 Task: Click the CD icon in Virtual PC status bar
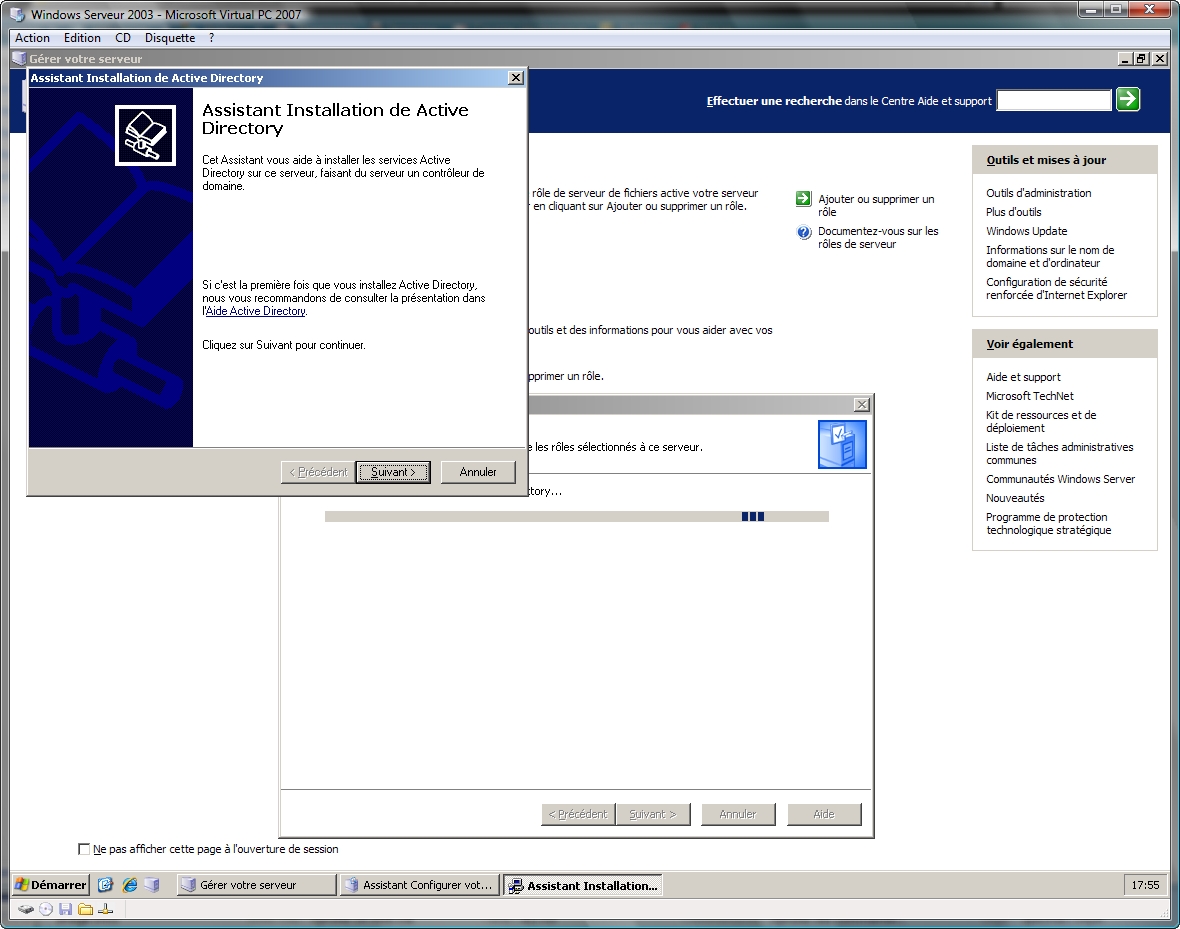46,909
